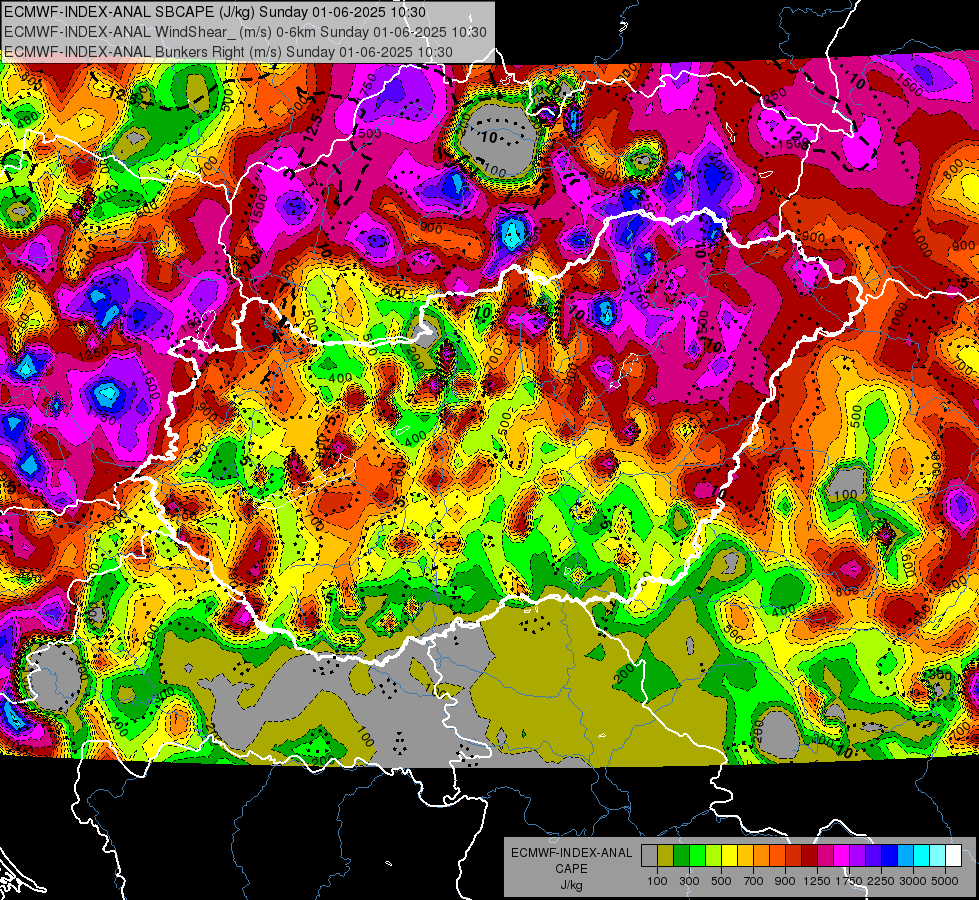Click the legend value 500
Screen dimensions: 979x900
click(x=721, y=881)
